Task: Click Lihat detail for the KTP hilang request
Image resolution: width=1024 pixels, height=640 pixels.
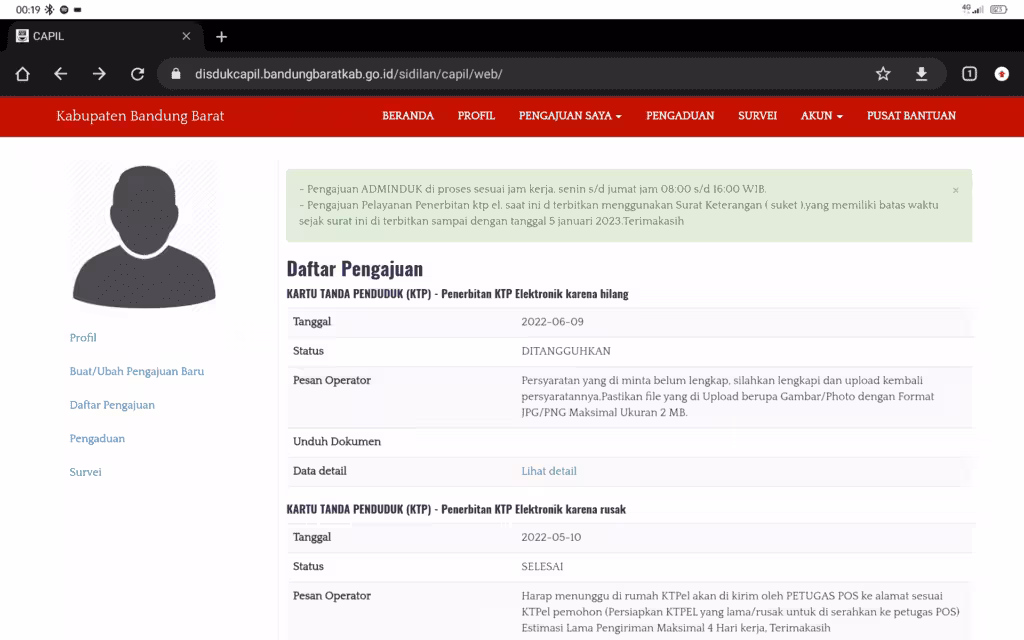Action: pos(549,471)
